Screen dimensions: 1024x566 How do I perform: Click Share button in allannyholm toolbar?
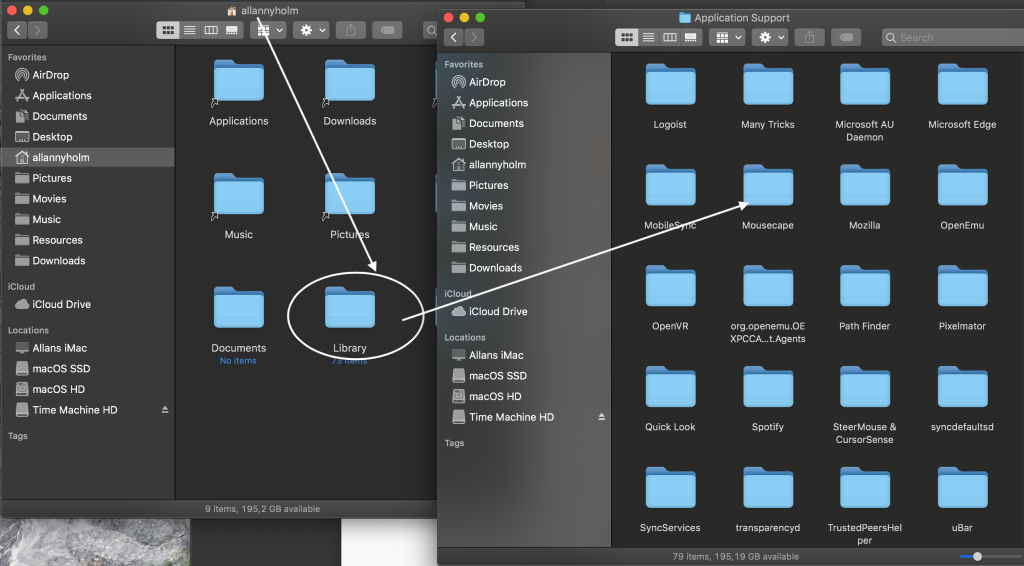pos(351,30)
